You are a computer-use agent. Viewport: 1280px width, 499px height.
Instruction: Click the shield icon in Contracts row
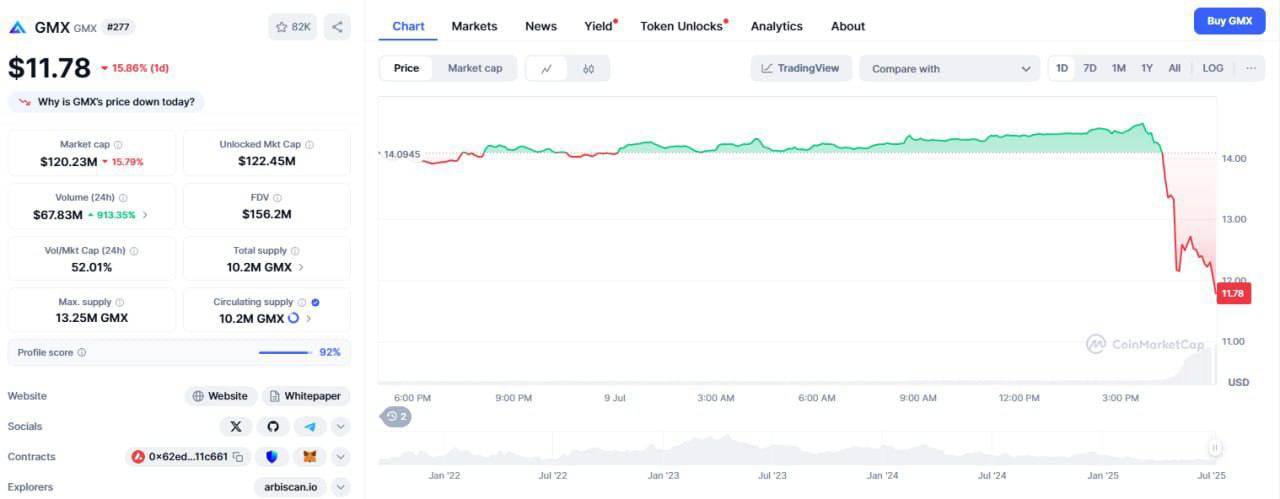point(273,457)
